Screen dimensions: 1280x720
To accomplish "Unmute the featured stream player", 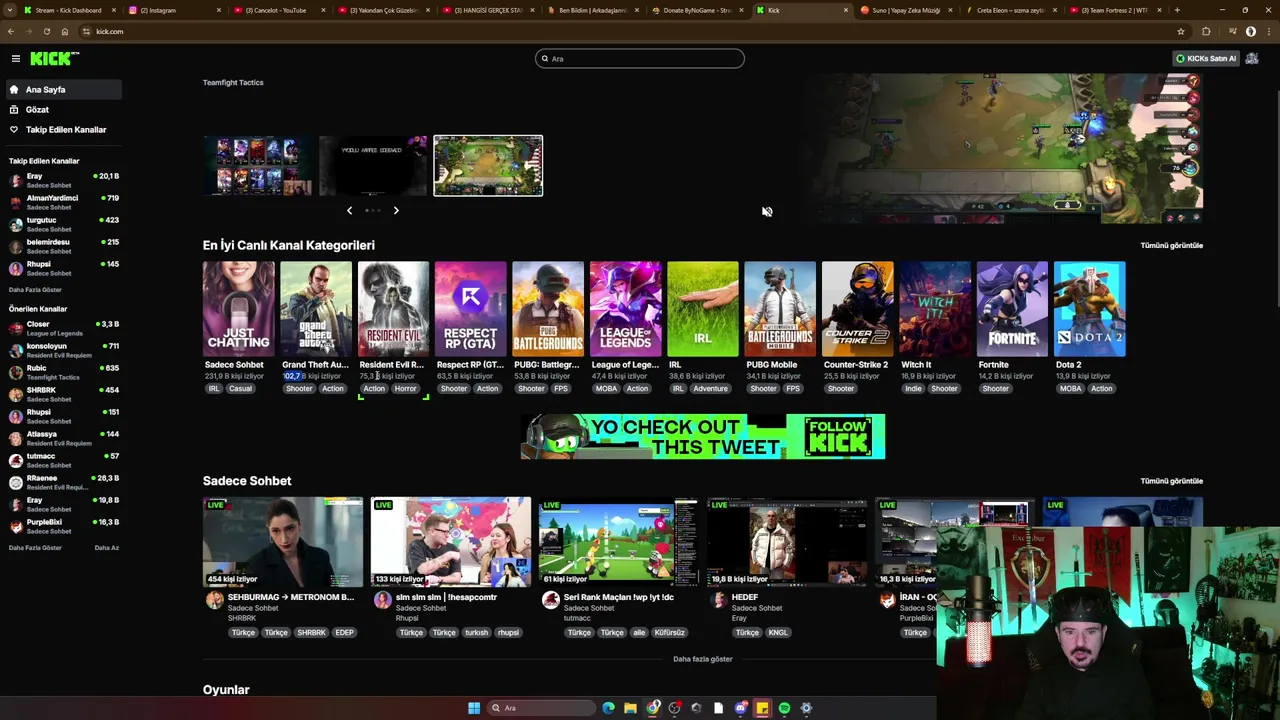I will tap(767, 212).
